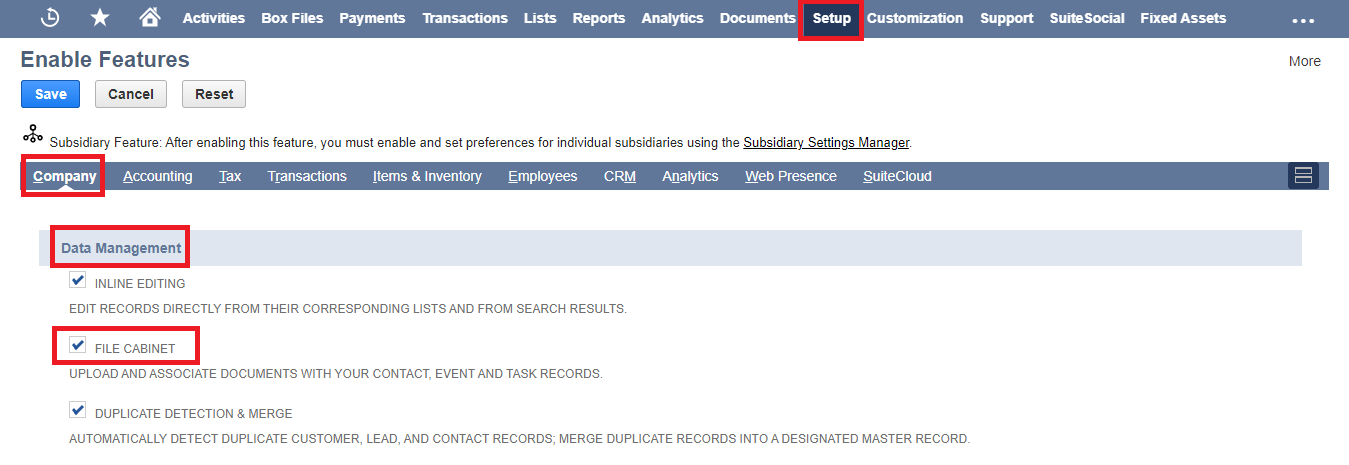Switch to the Web Presence subtab
1349x465 pixels.
791,176
